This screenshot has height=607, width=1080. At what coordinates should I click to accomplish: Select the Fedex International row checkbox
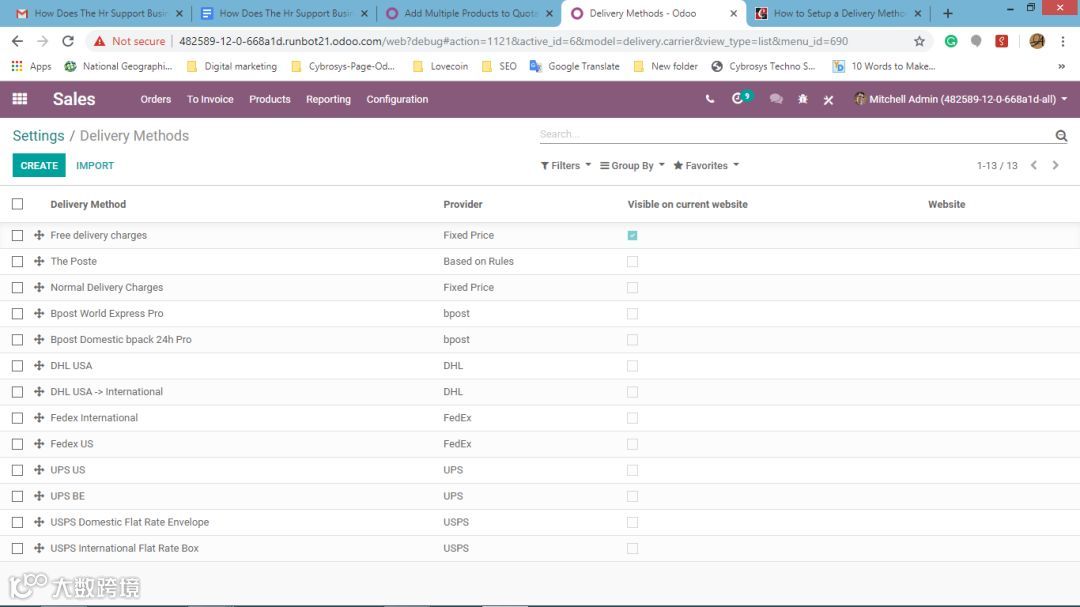coord(17,418)
